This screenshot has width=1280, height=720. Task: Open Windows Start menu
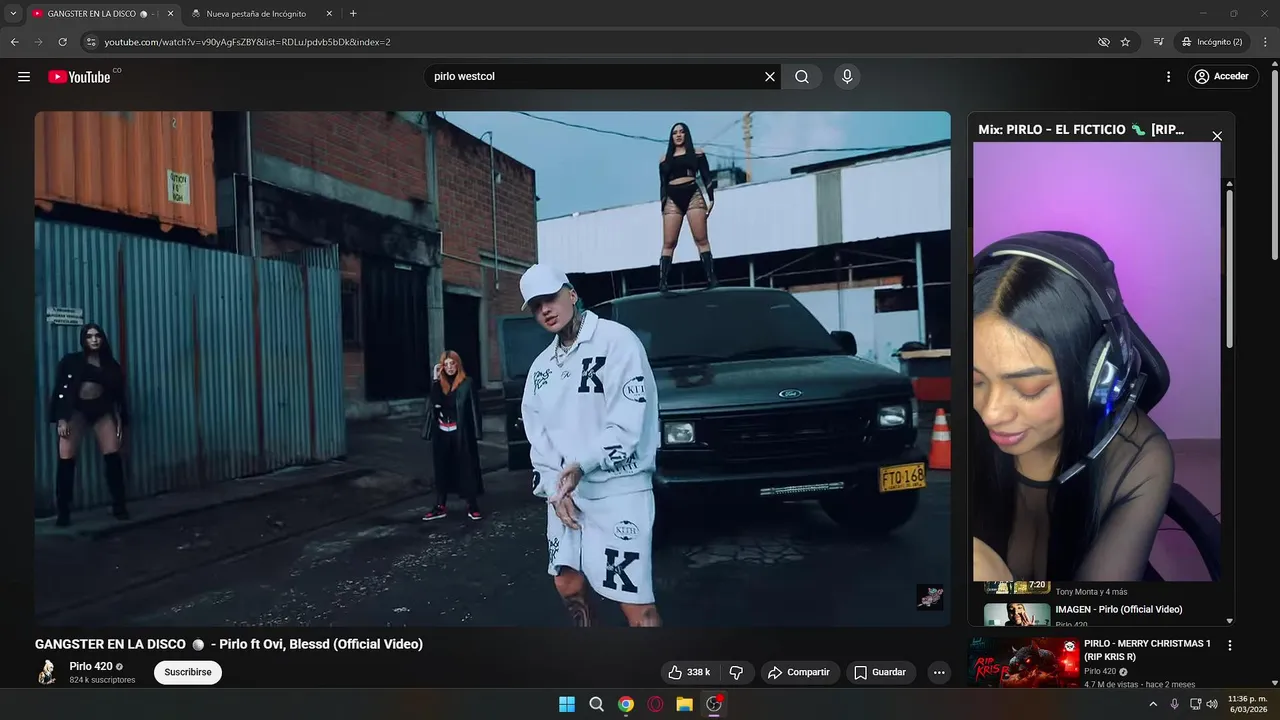(x=567, y=704)
